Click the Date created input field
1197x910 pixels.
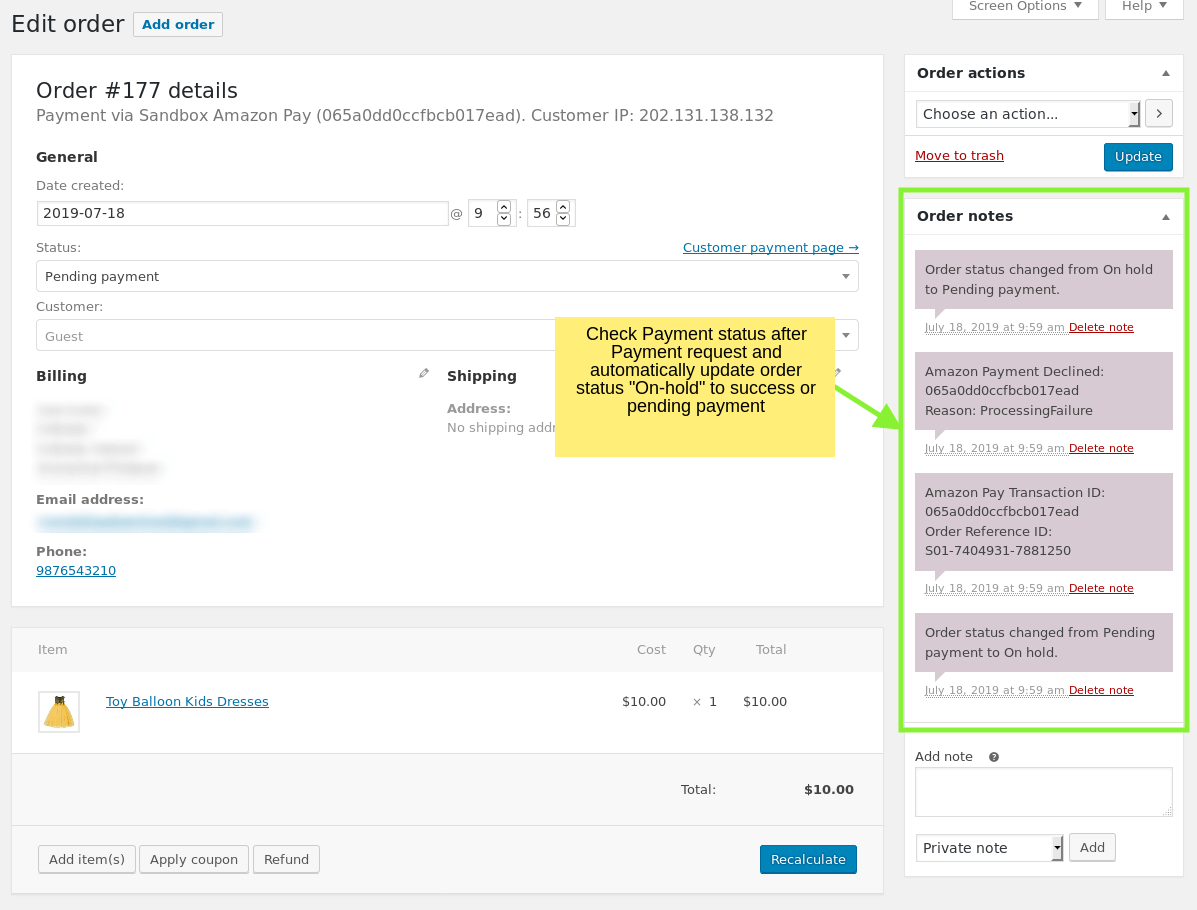click(242, 213)
